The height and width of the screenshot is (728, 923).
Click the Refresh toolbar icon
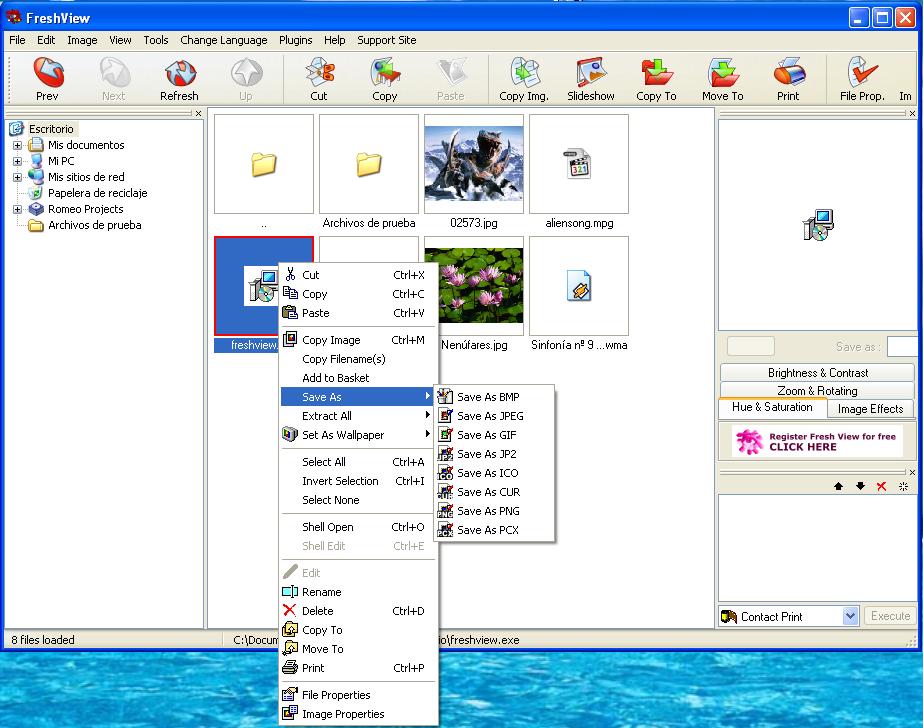point(180,72)
